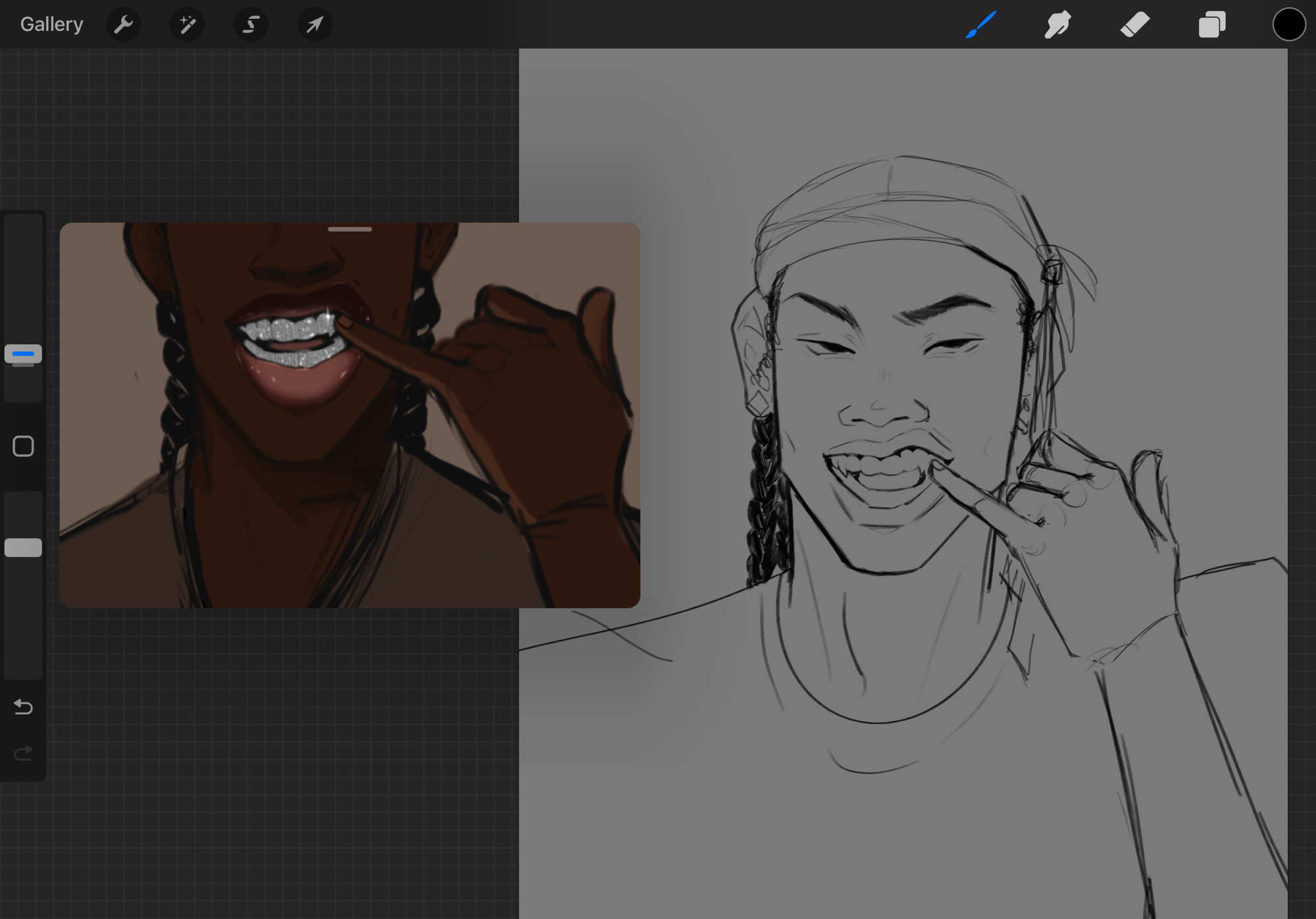The image size is (1316, 919).
Task: Open the Adjustments magic wand menu
Action: coord(187,24)
